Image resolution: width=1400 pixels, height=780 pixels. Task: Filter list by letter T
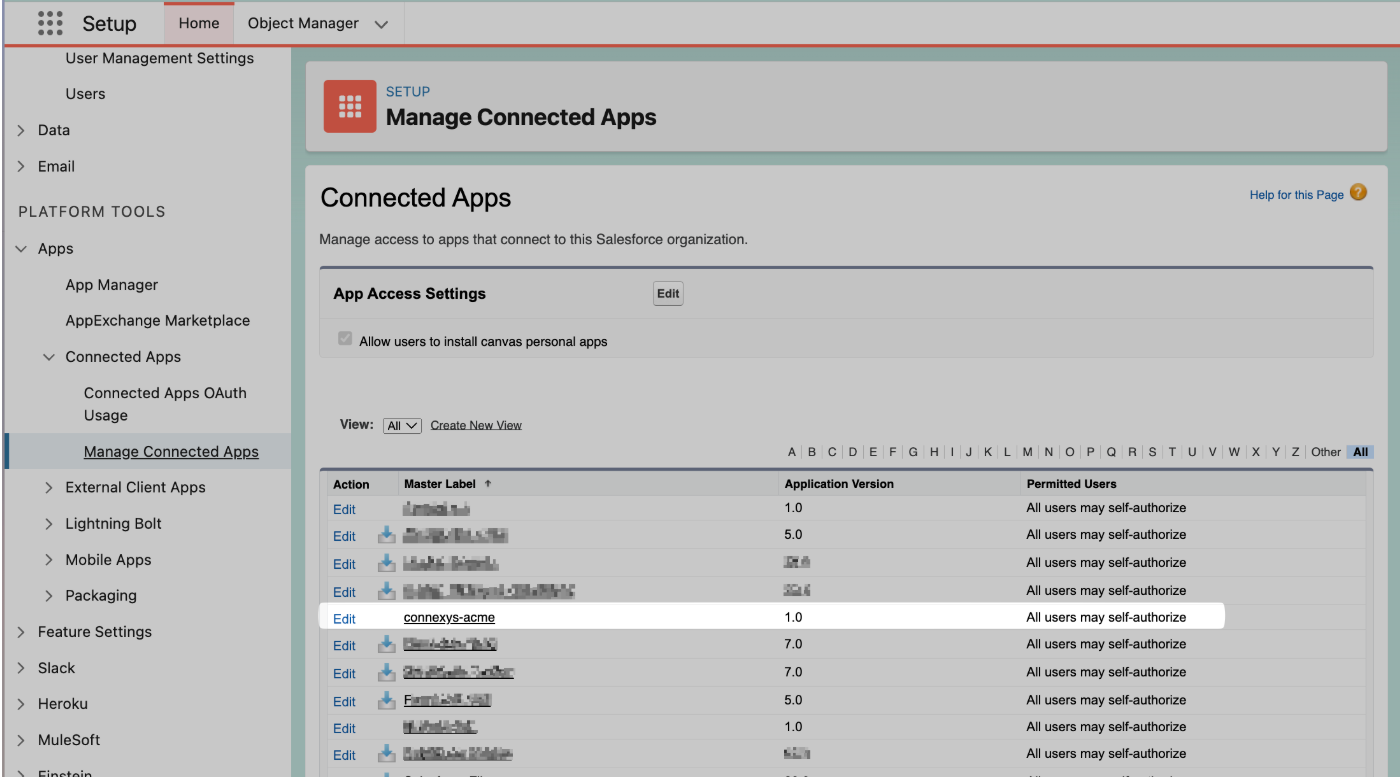pyautogui.click(x=1172, y=452)
